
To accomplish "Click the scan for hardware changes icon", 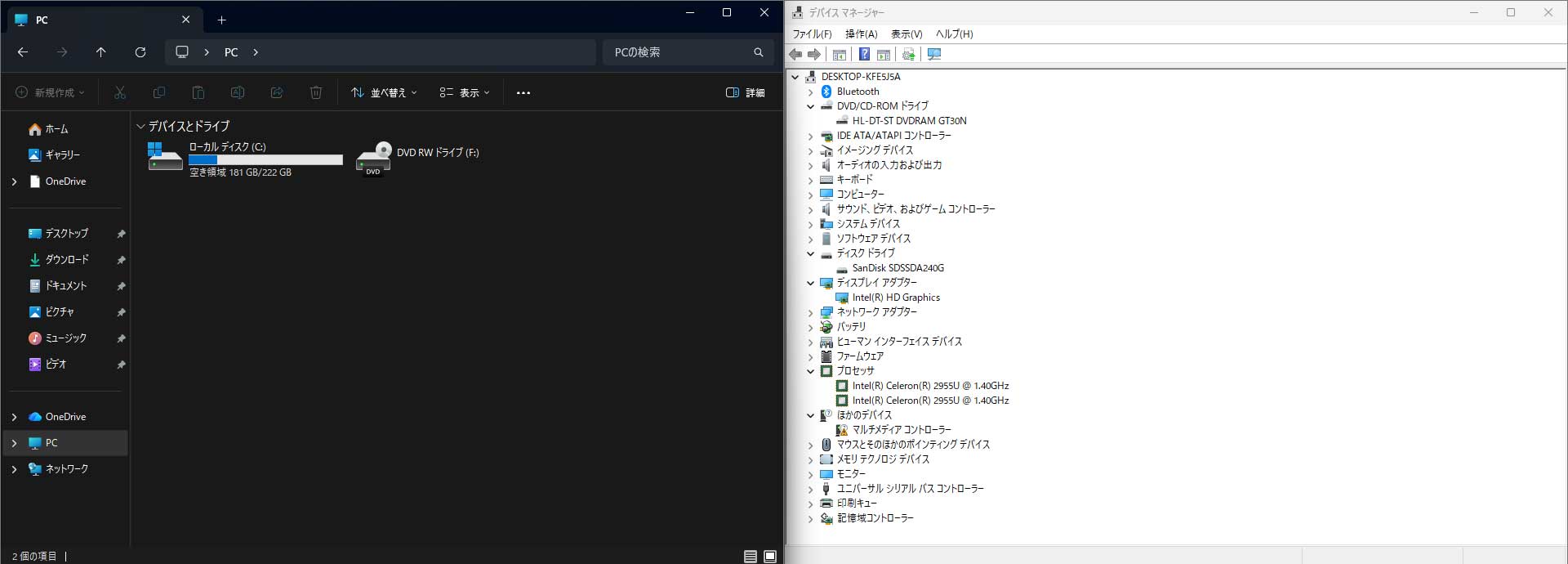I will pos(934,55).
